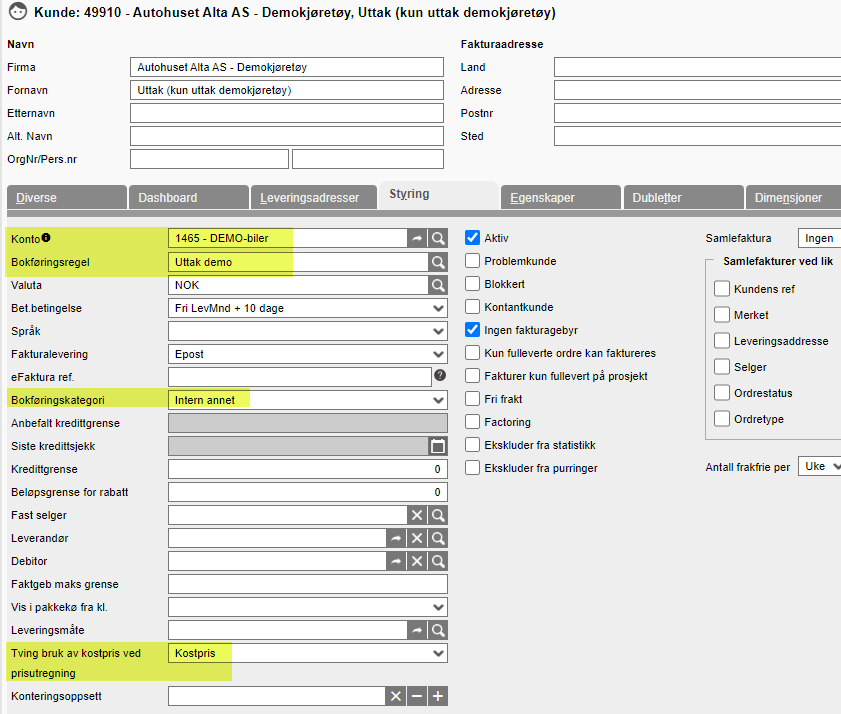This screenshot has width=841, height=714.
Task: Expand the Språk dropdown
Action: [307, 331]
